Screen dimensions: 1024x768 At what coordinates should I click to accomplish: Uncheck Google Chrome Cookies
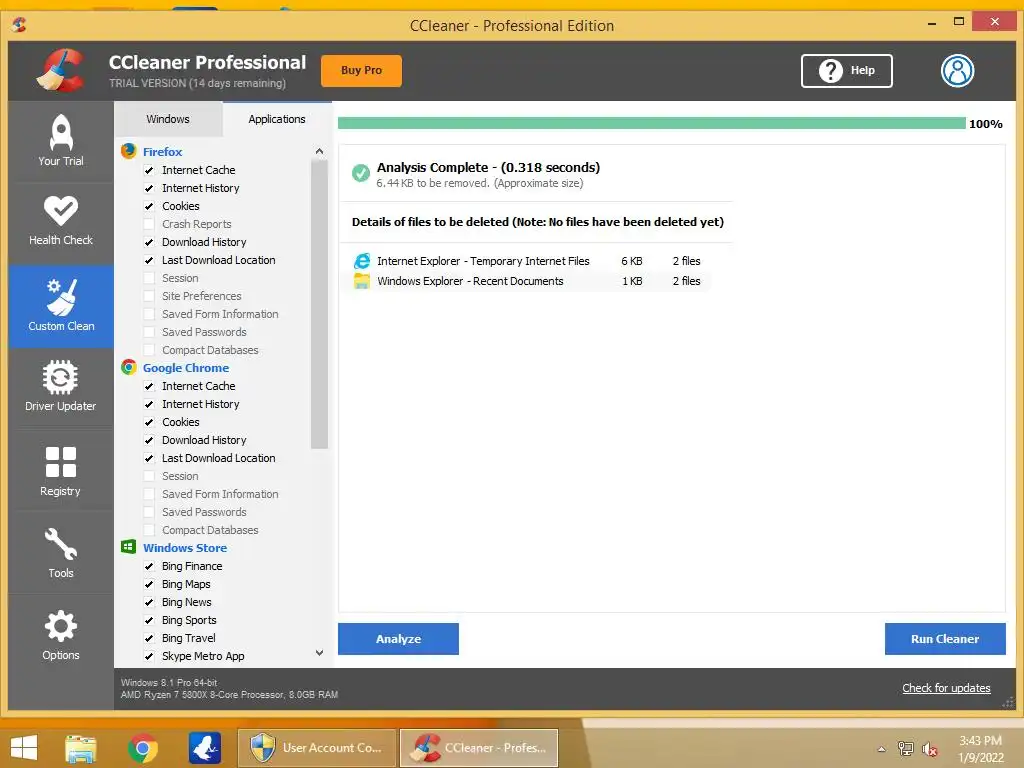pos(149,422)
